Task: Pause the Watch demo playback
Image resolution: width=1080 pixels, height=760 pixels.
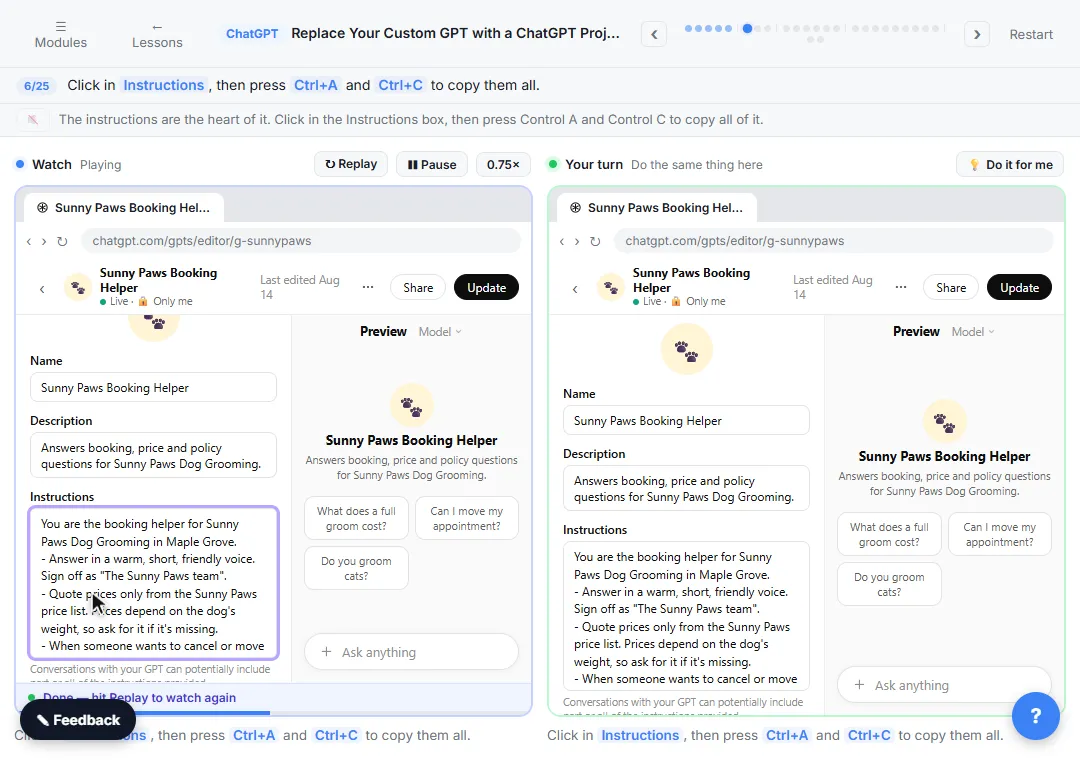Action: point(432,165)
